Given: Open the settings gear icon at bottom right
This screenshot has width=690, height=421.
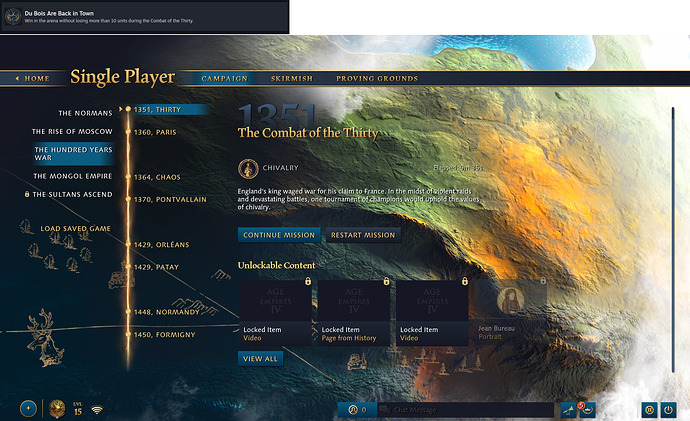Looking at the screenshot, I should (648, 409).
